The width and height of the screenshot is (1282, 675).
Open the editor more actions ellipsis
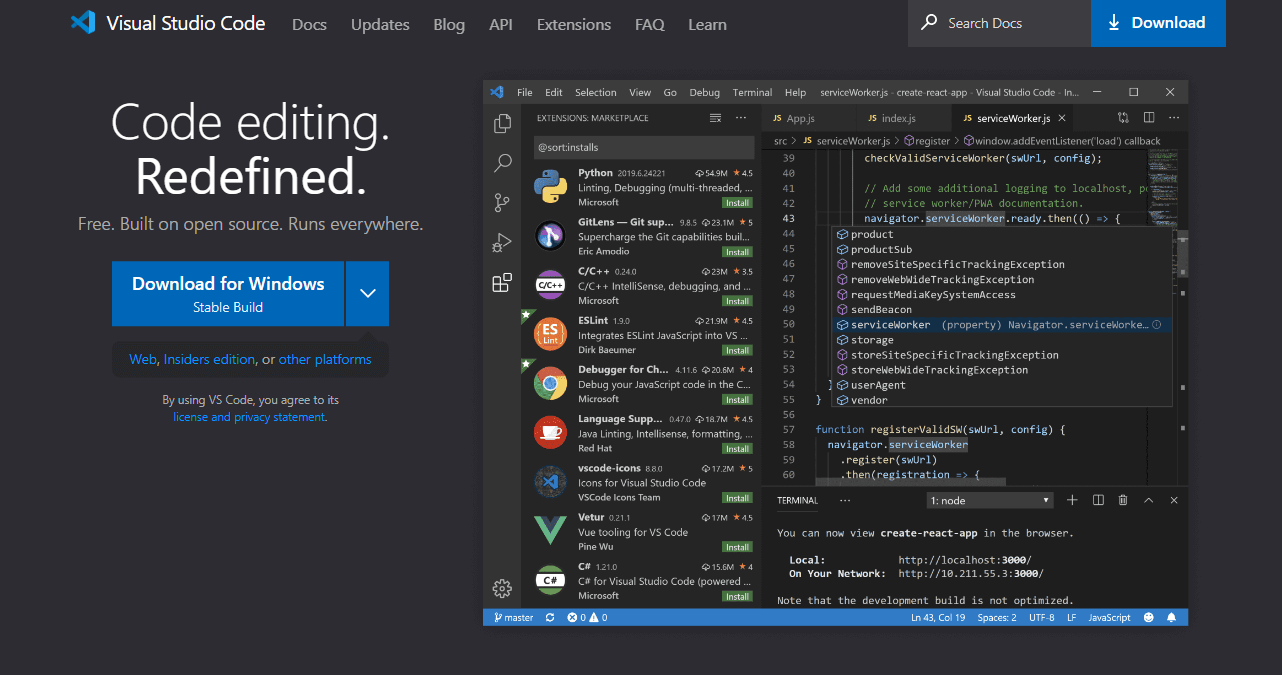click(x=1173, y=118)
